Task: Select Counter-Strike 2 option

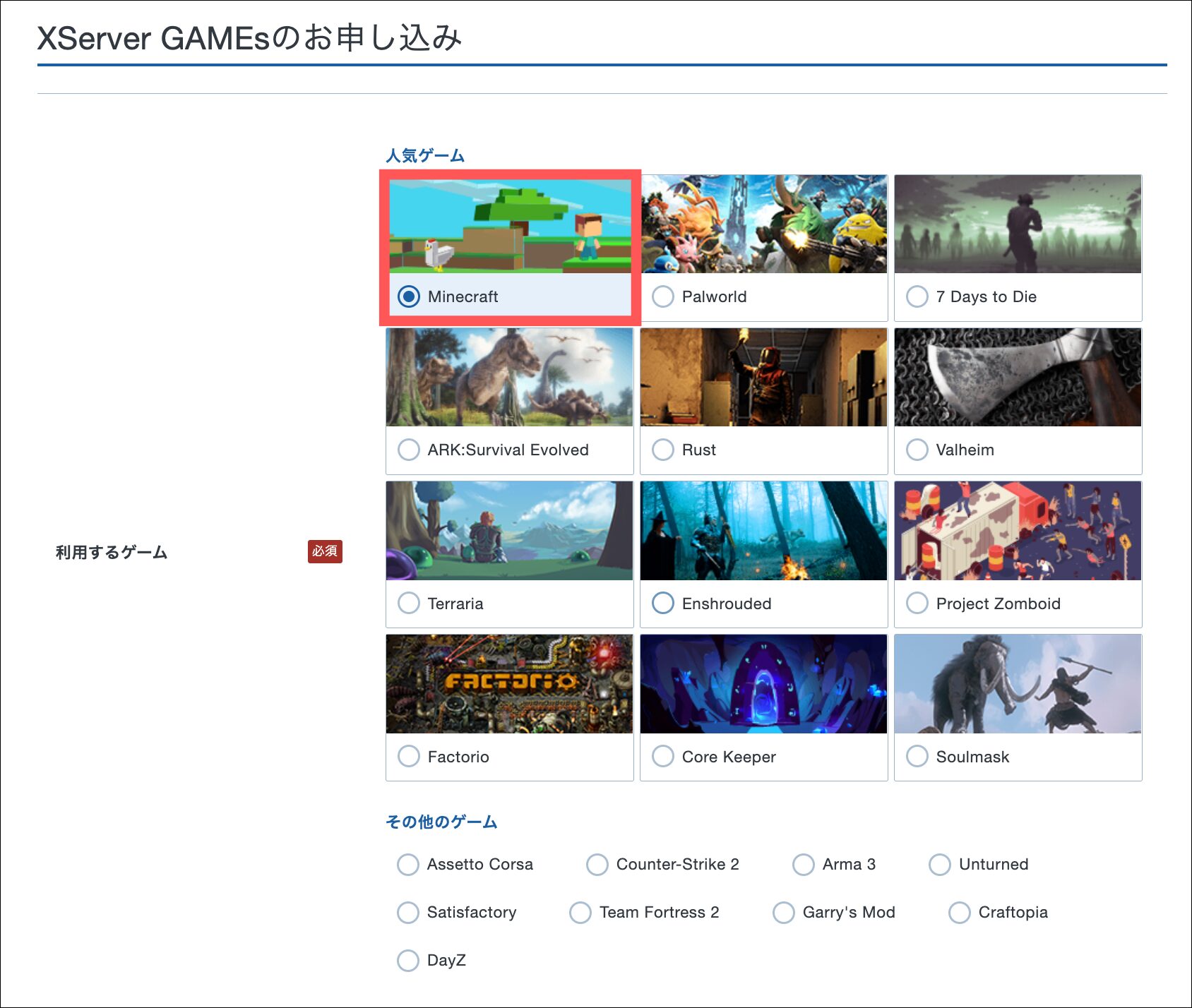Action: (597, 865)
